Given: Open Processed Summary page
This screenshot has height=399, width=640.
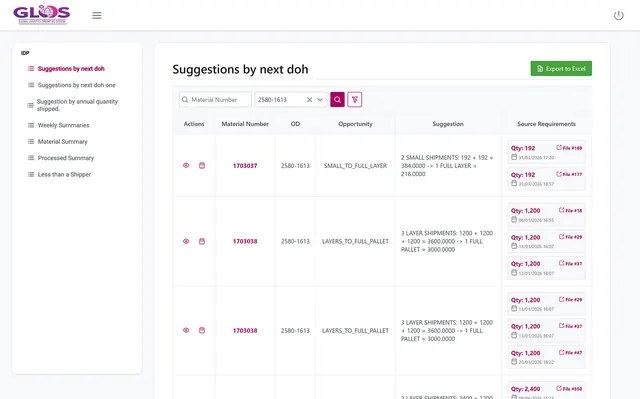Looking at the screenshot, I should 66,158.
